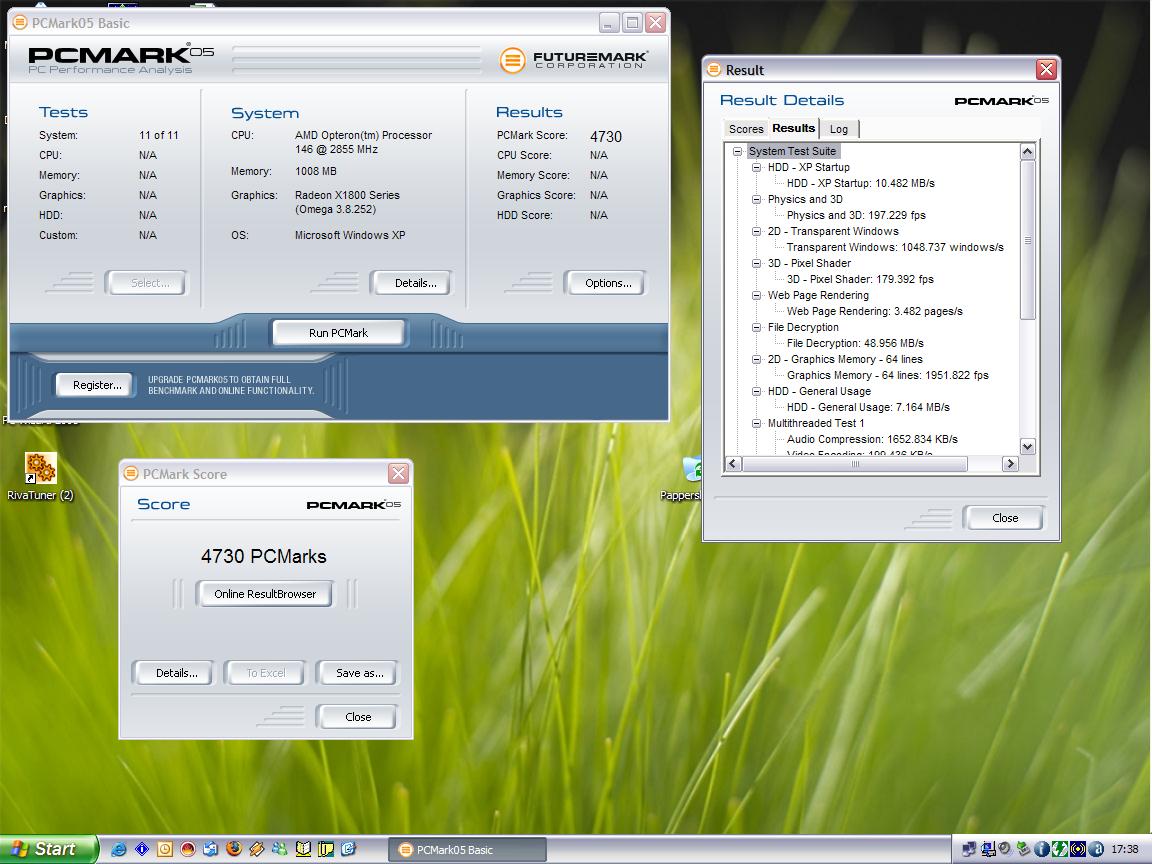Select 'HDD - XP Startup: 10.482 MB/s' row
Viewport: 1152px width, 864px height.
click(x=860, y=184)
